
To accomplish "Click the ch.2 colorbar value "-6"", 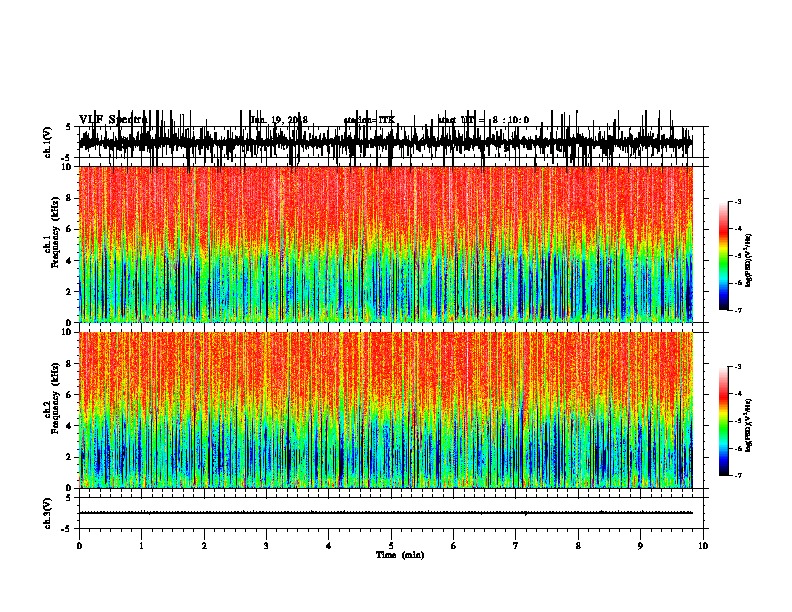I will (x=737, y=448).
